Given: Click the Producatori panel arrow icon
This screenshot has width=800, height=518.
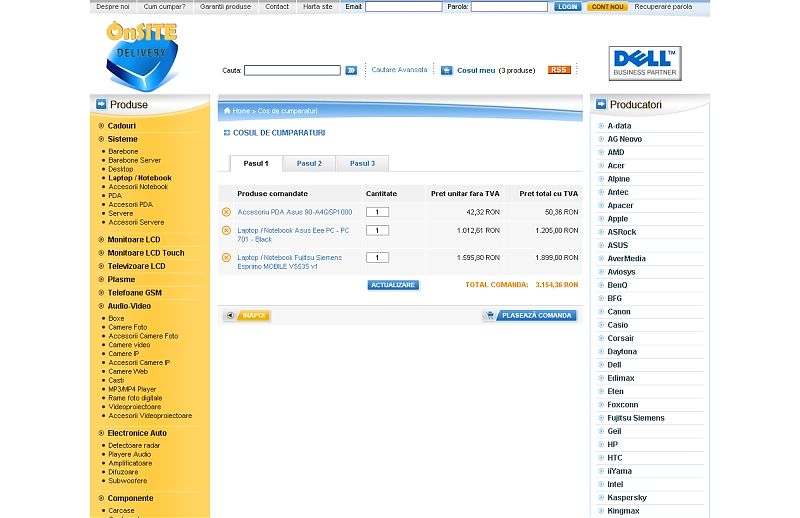Looking at the screenshot, I should pyautogui.click(x=601, y=104).
